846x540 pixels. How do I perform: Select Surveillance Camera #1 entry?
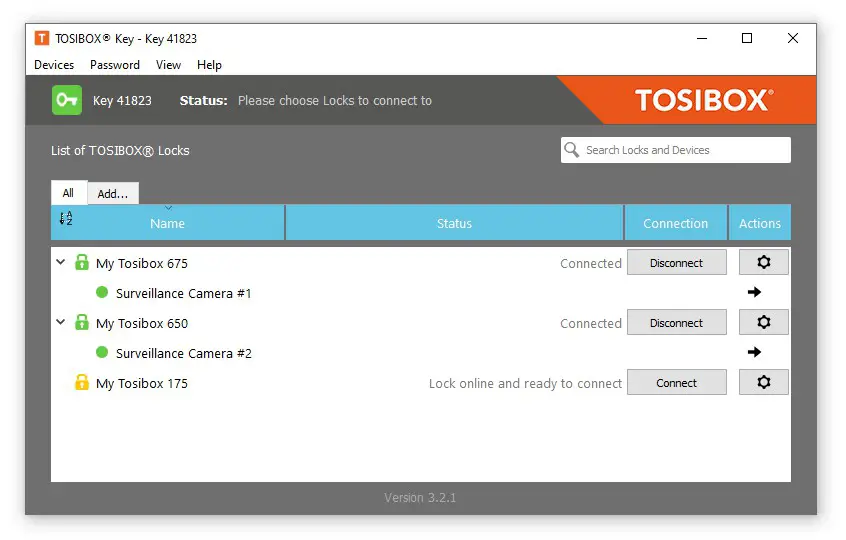point(183,293)
